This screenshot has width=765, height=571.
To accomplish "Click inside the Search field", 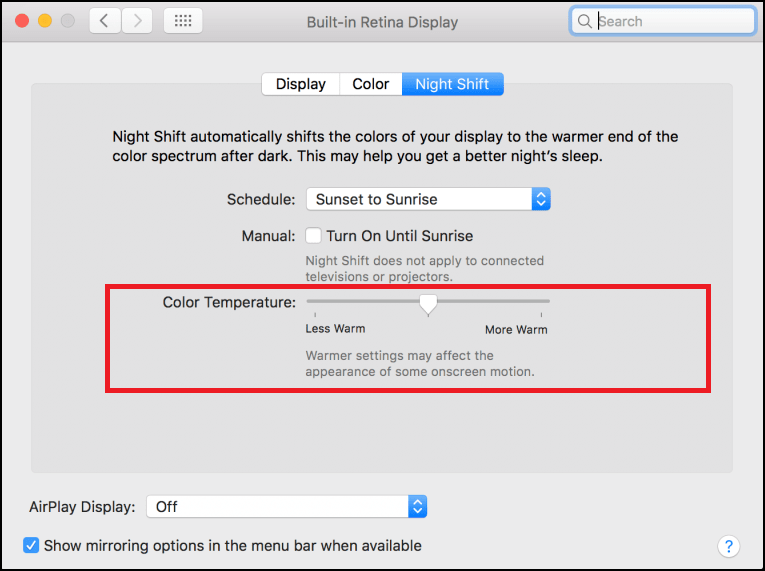I will tap(670, 21).
